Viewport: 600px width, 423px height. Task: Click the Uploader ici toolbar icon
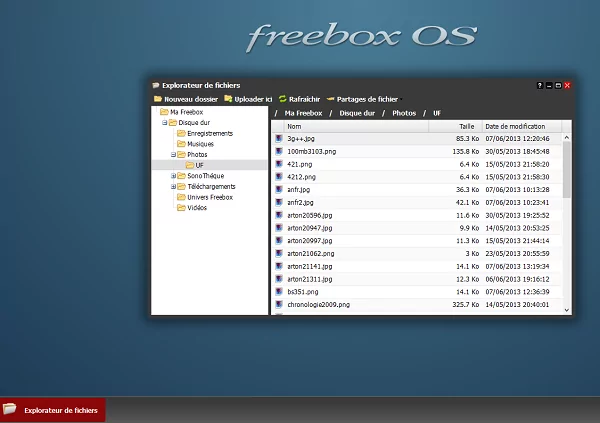pos(228,99)
